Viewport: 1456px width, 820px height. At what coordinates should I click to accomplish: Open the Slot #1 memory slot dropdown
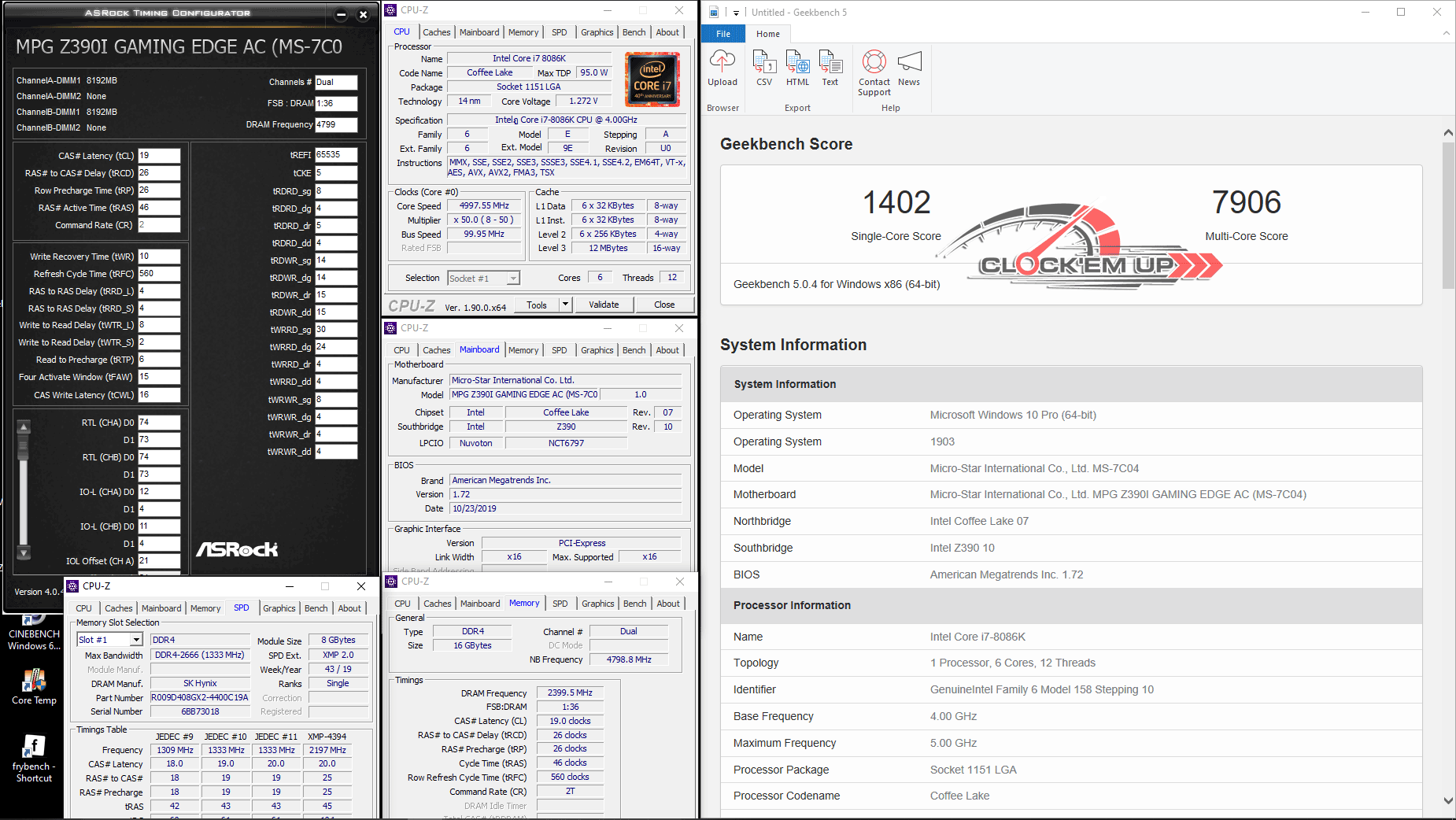[x=136, y=640]
